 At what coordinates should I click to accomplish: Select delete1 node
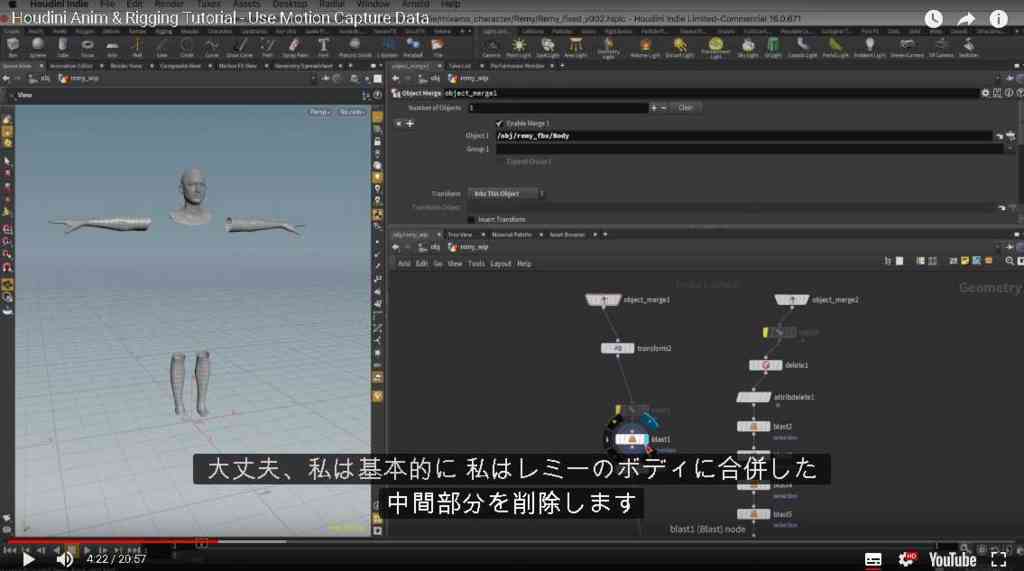765,365
